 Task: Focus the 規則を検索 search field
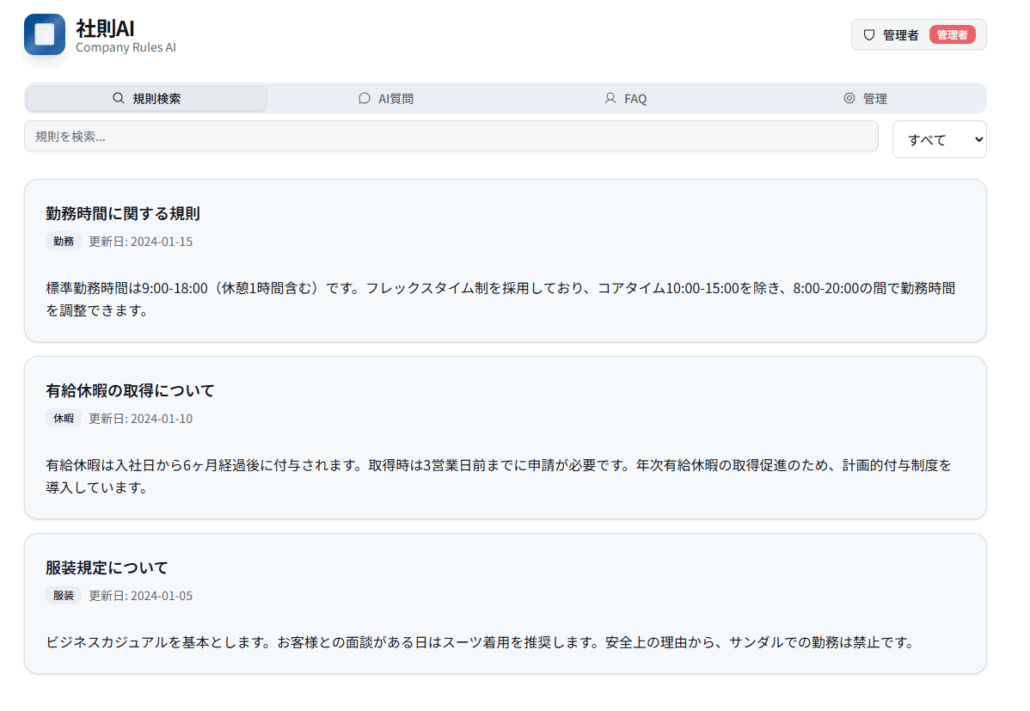point(450,137)
